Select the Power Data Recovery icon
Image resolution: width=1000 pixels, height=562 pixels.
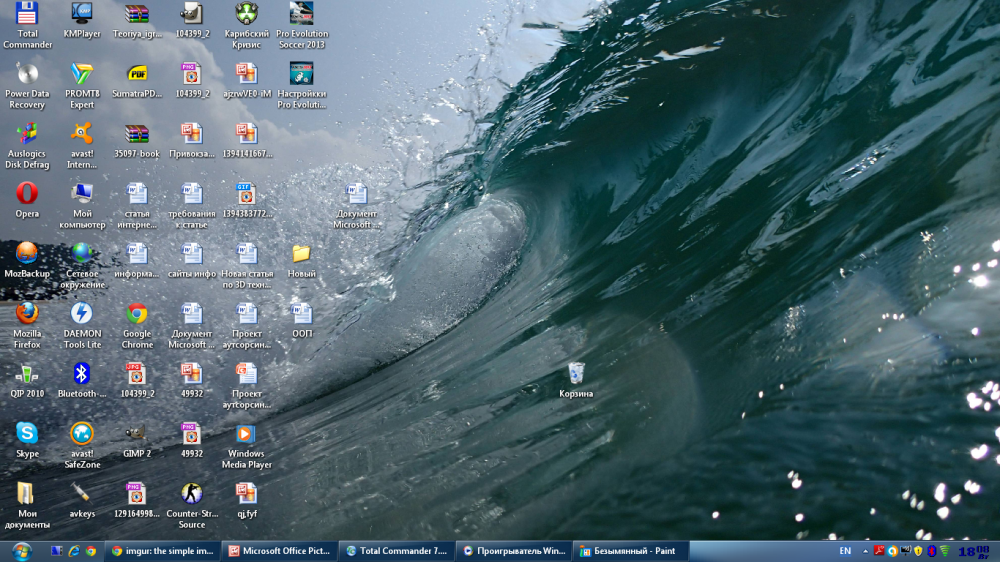pyautogui.click(x=27, y=85)
